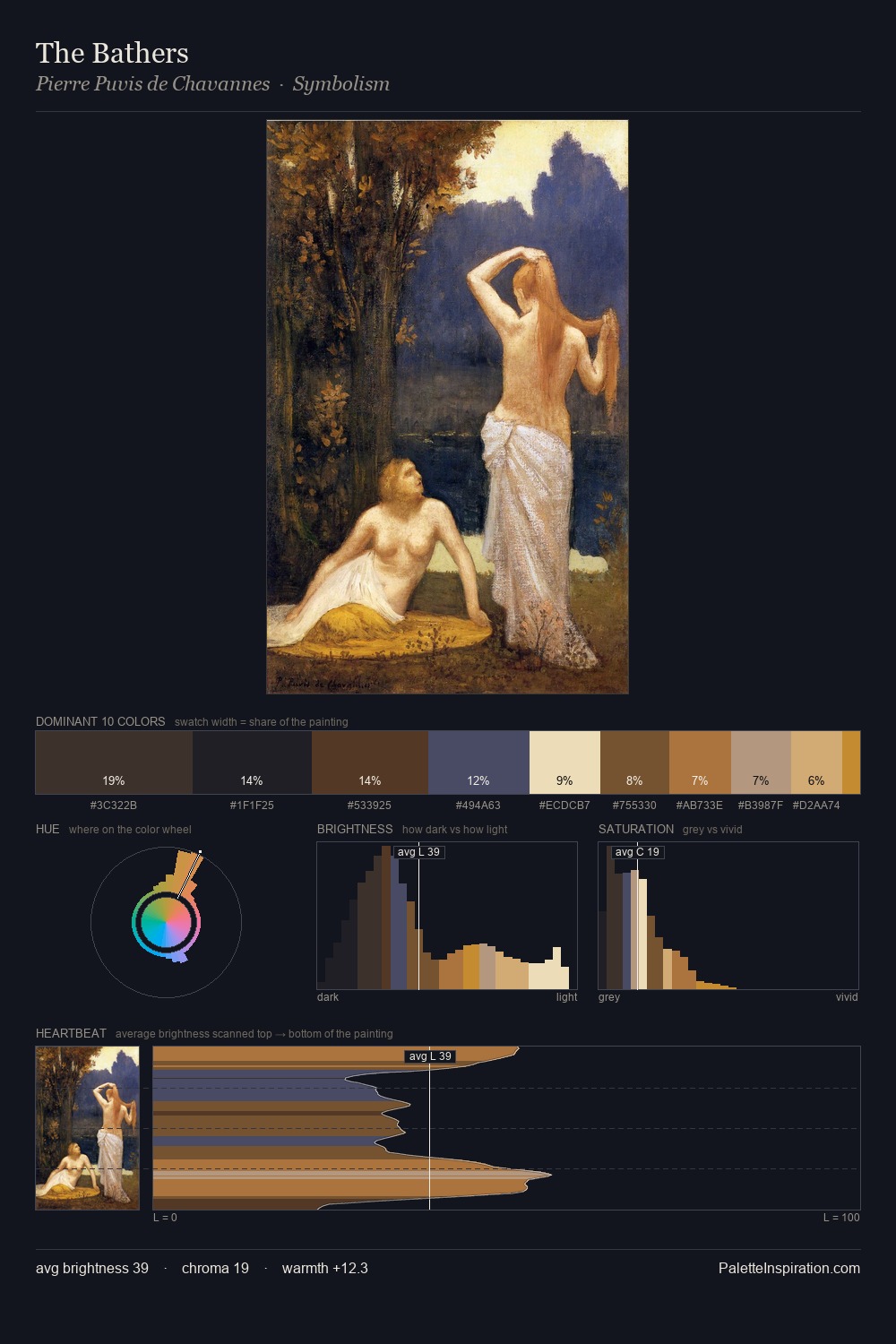
Task: Click the title The Bathers
Action: point(112,53)
